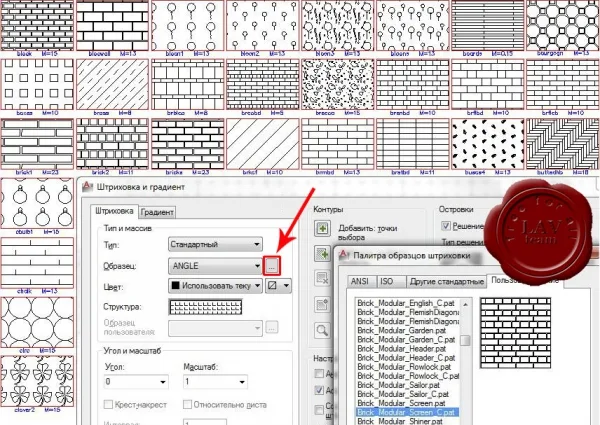Switch to the Градиент tab
This screenshot has height=425, width=600.
click(157, 212)
